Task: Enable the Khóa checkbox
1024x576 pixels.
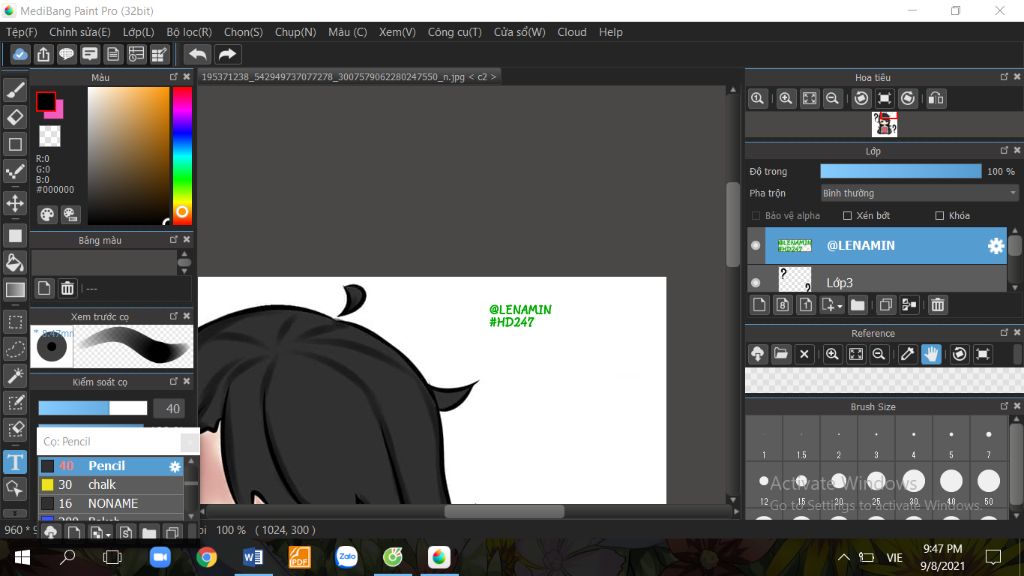Action: point(939,216)
